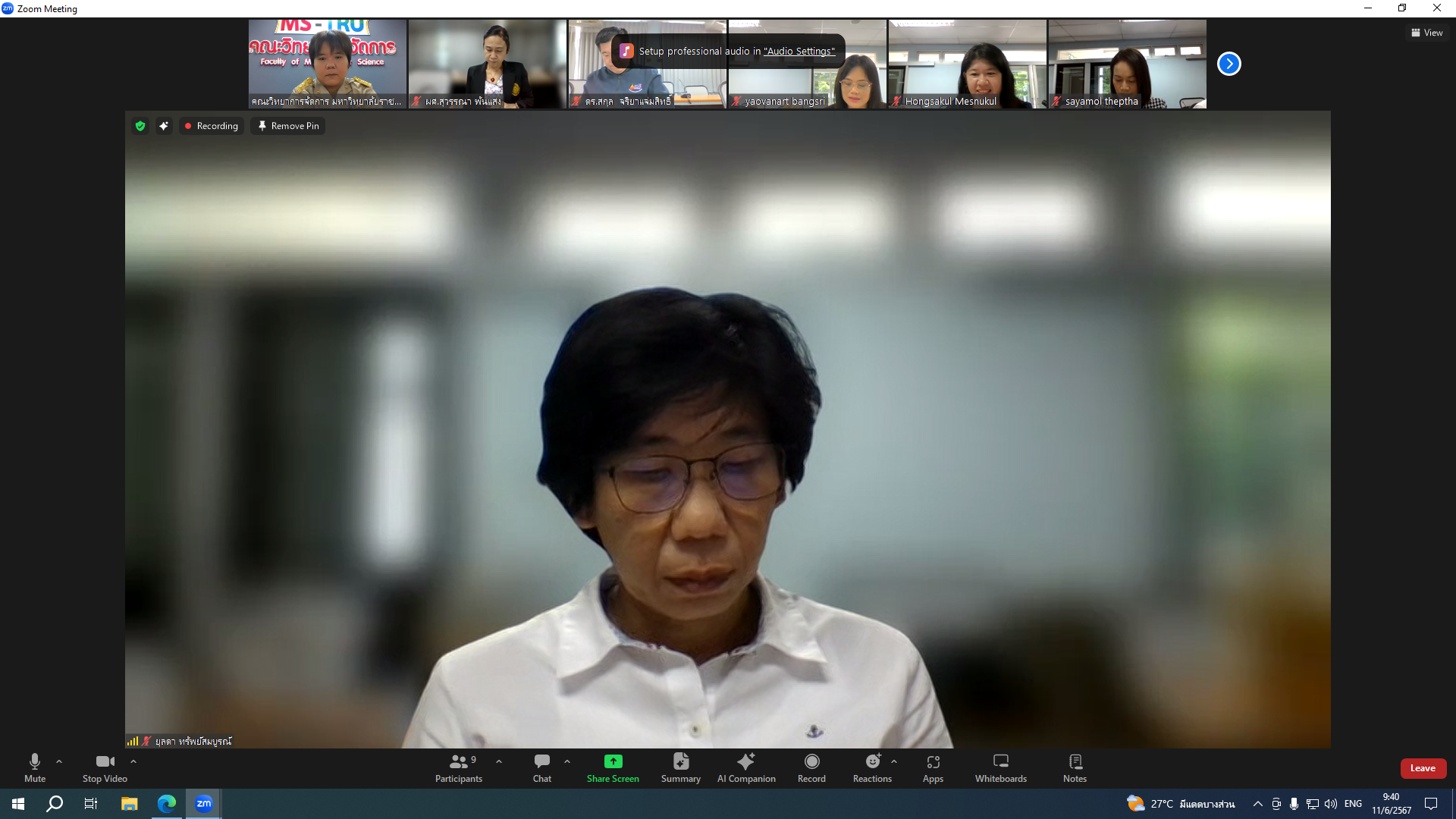Open the View layout menu
The image size is (1456, 819).
[1427, 33]
